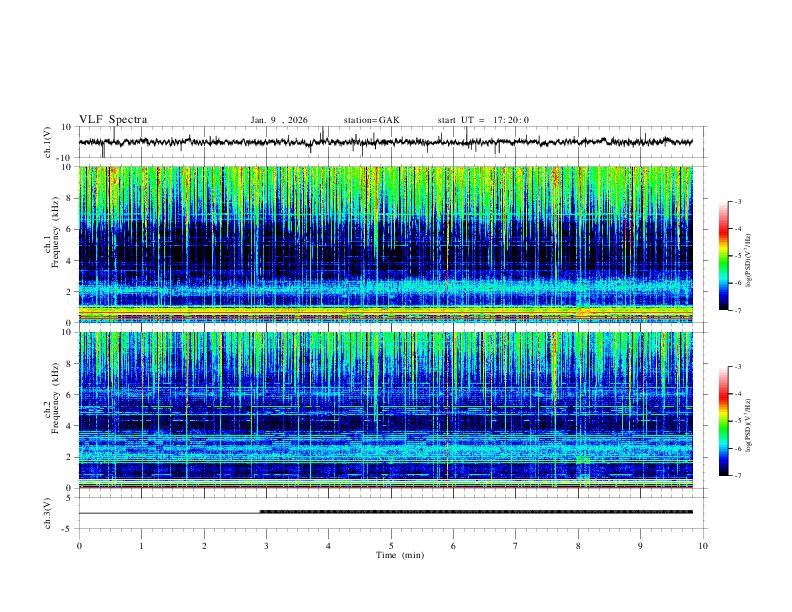Click the "6" kHz tick on ch.2 frequency axis
The width and height of the screenshot is (792, 612).
pyautogui.click(x=69, y=395)
